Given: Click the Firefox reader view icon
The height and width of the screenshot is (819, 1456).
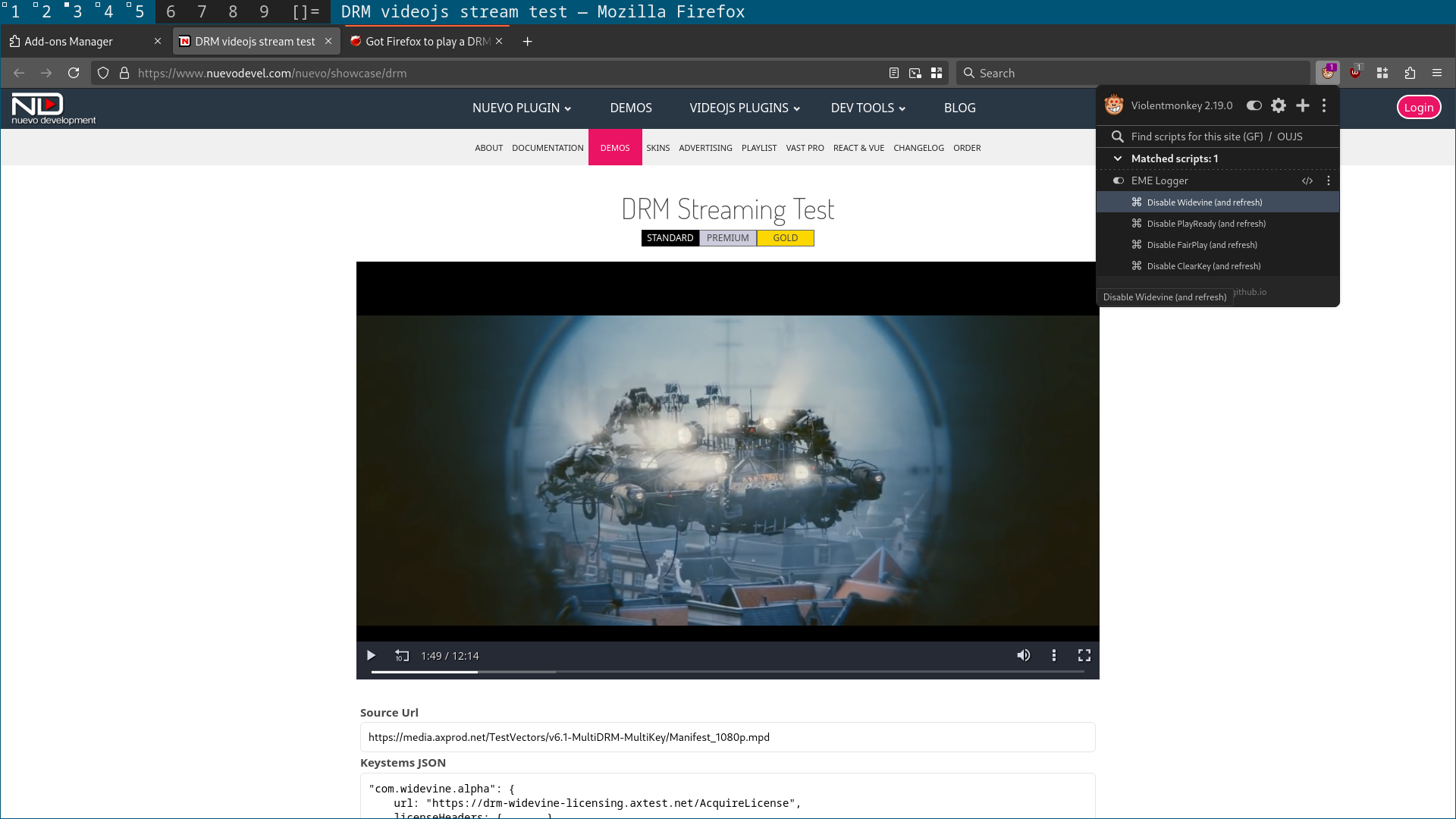Looking at the screenshot, I should [x=893, y=72].
